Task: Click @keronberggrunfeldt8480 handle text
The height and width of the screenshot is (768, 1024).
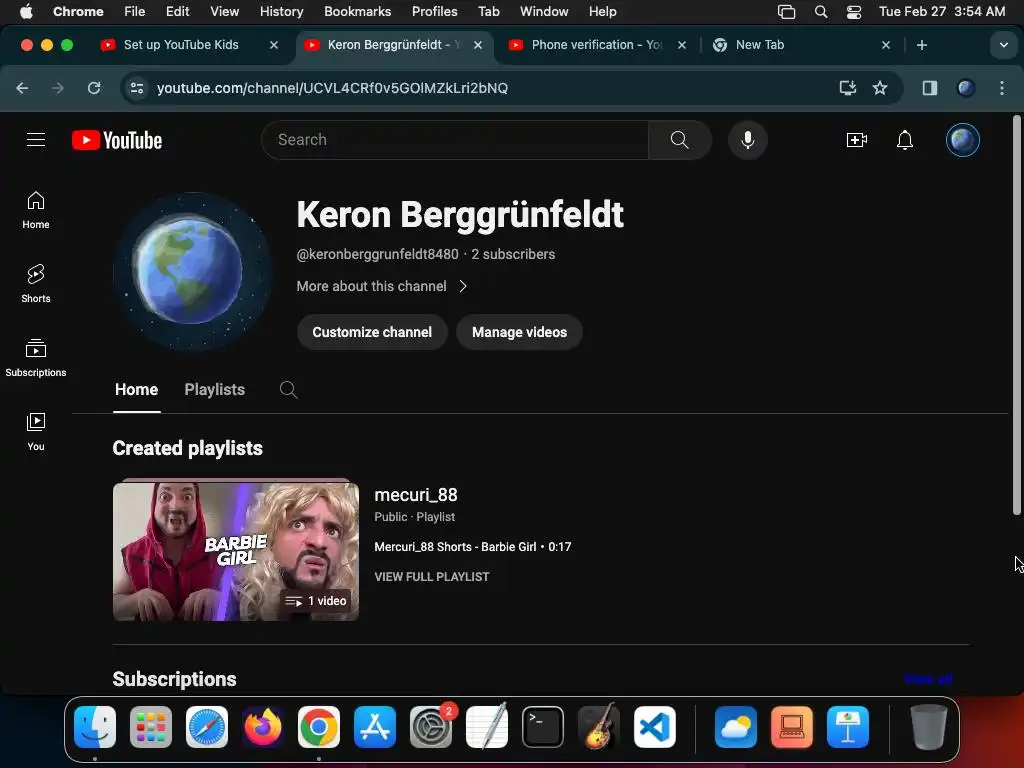Action: [x=377, y=254]
